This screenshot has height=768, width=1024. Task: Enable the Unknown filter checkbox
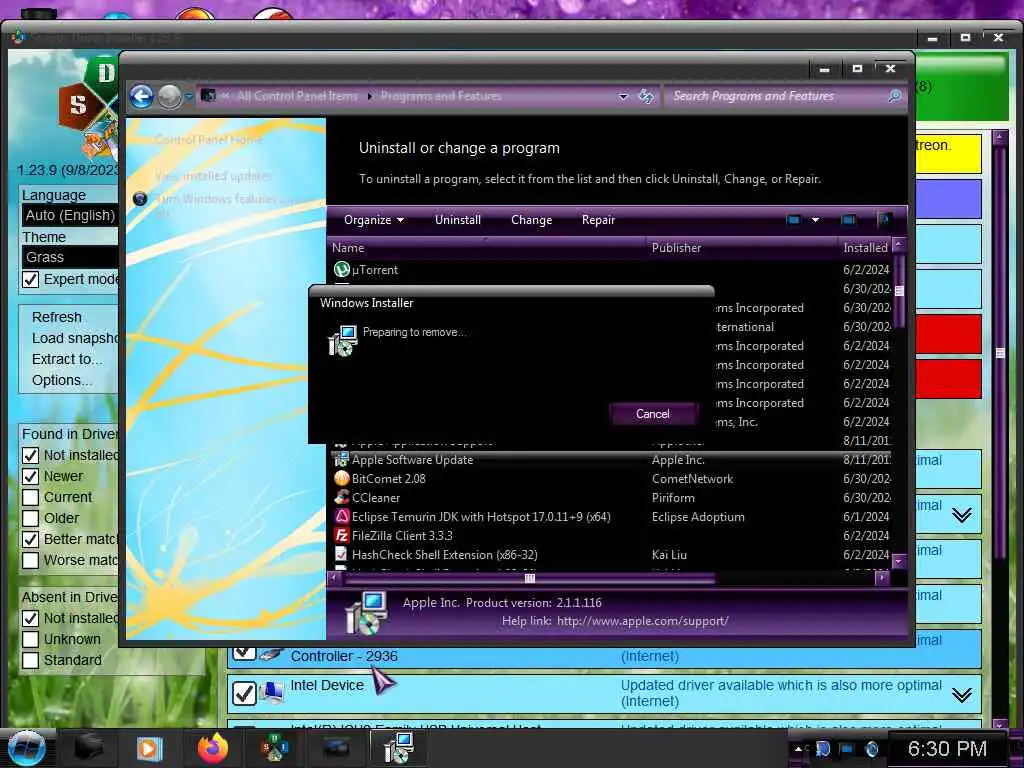(x=30, y=639)
